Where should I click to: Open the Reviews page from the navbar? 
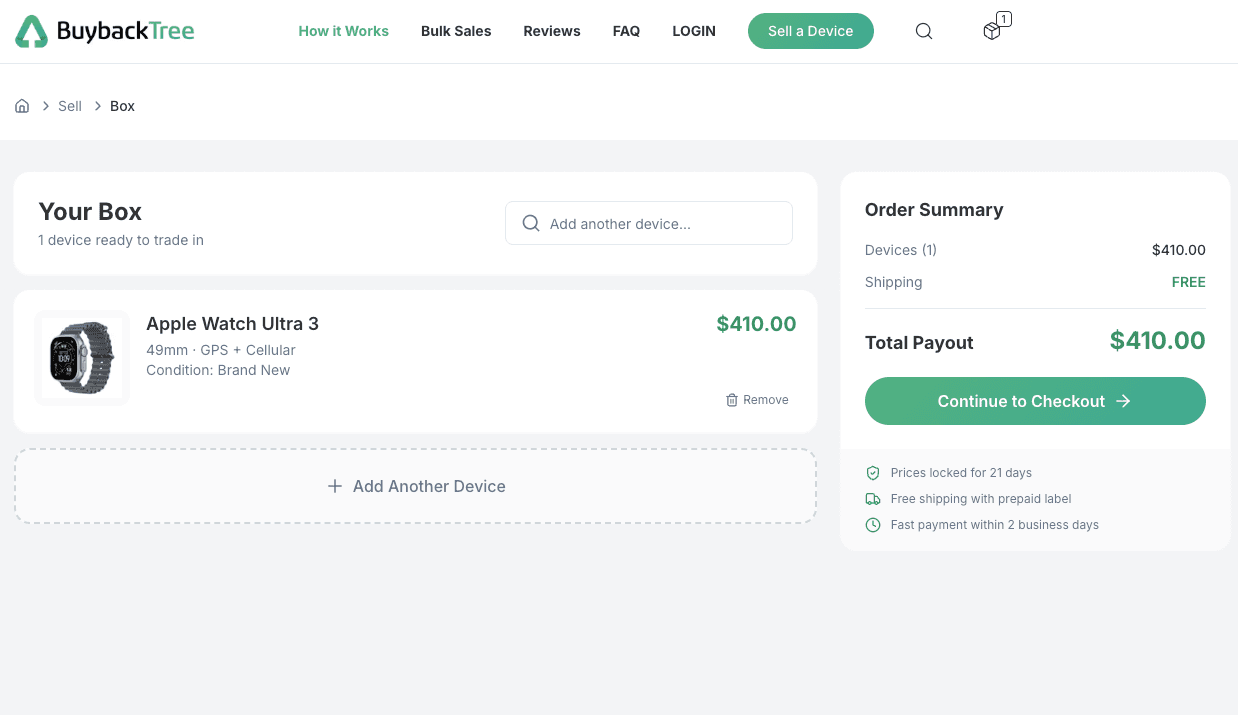pos(551,31)
